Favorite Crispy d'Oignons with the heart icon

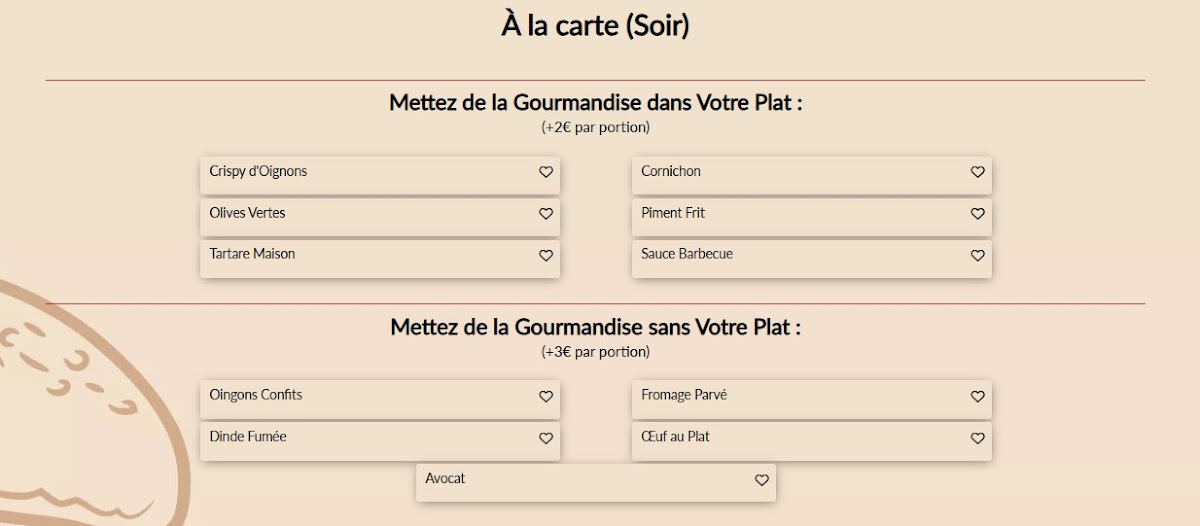(546, 172)
